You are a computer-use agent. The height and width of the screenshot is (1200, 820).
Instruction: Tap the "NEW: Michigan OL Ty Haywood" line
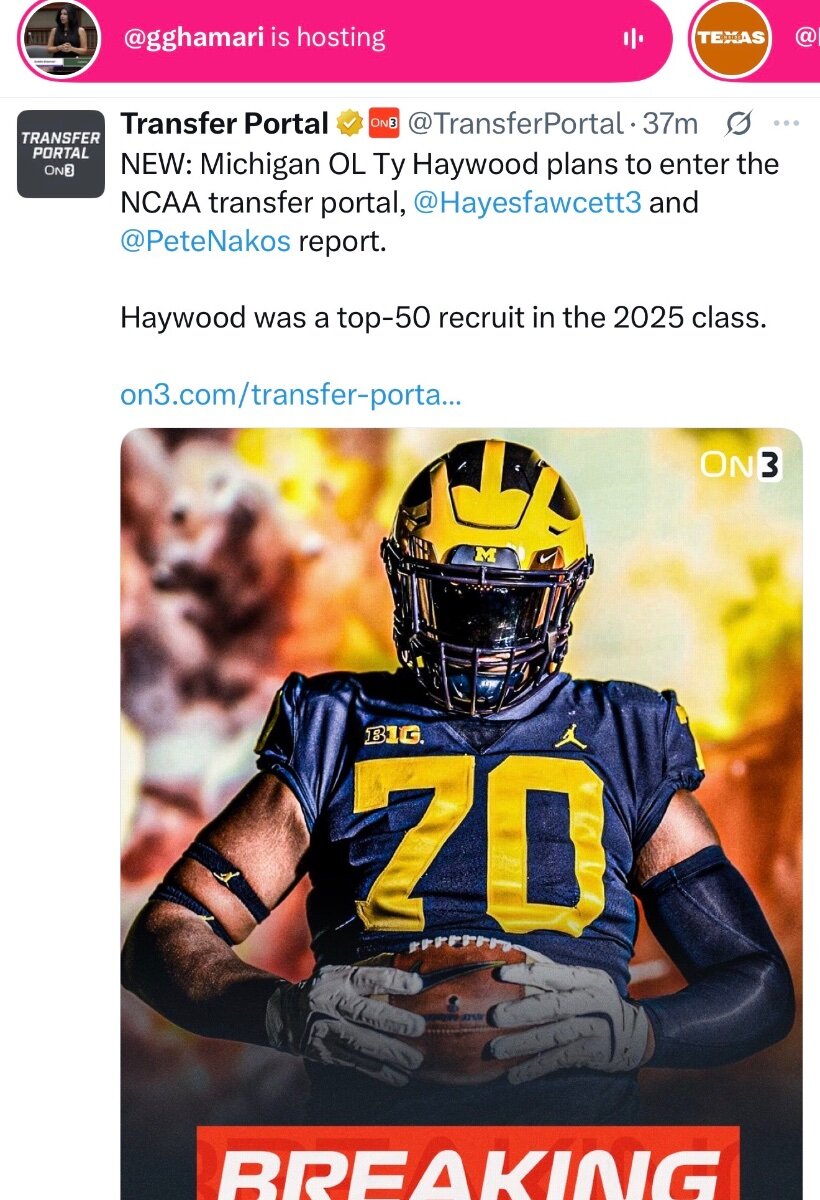click(x=449, y=164)
